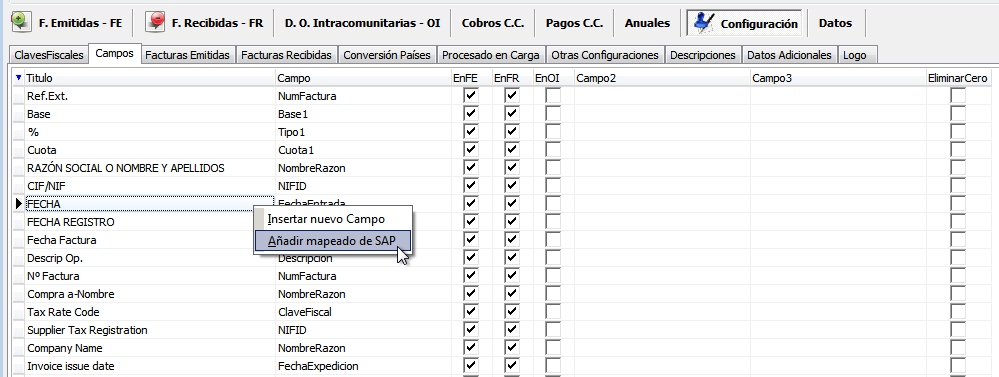
Task: Select the 'Fecha Factura' title cell
Action: [x=149, y=240]
